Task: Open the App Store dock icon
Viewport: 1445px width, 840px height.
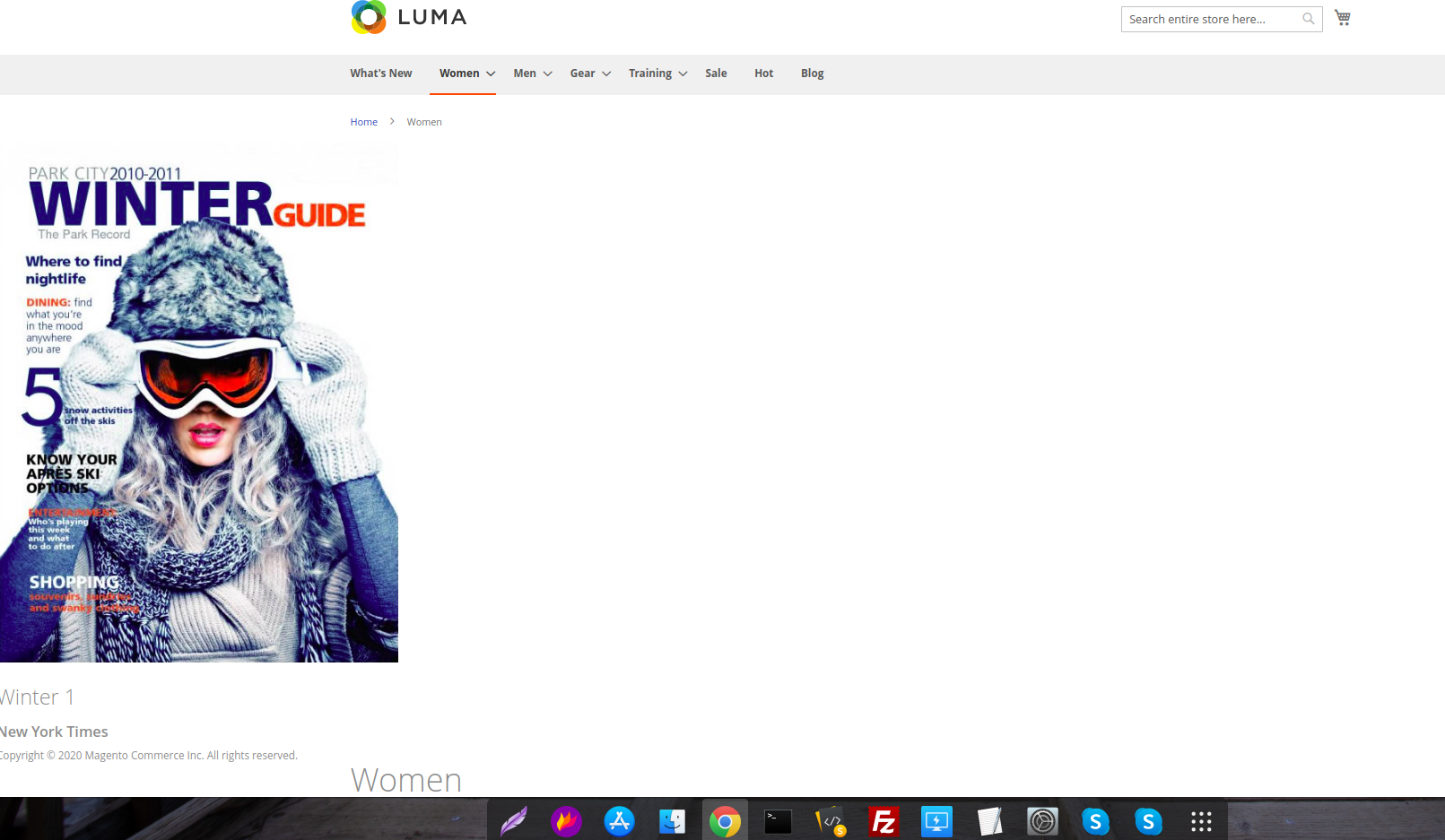Action: tap(619, 821)
